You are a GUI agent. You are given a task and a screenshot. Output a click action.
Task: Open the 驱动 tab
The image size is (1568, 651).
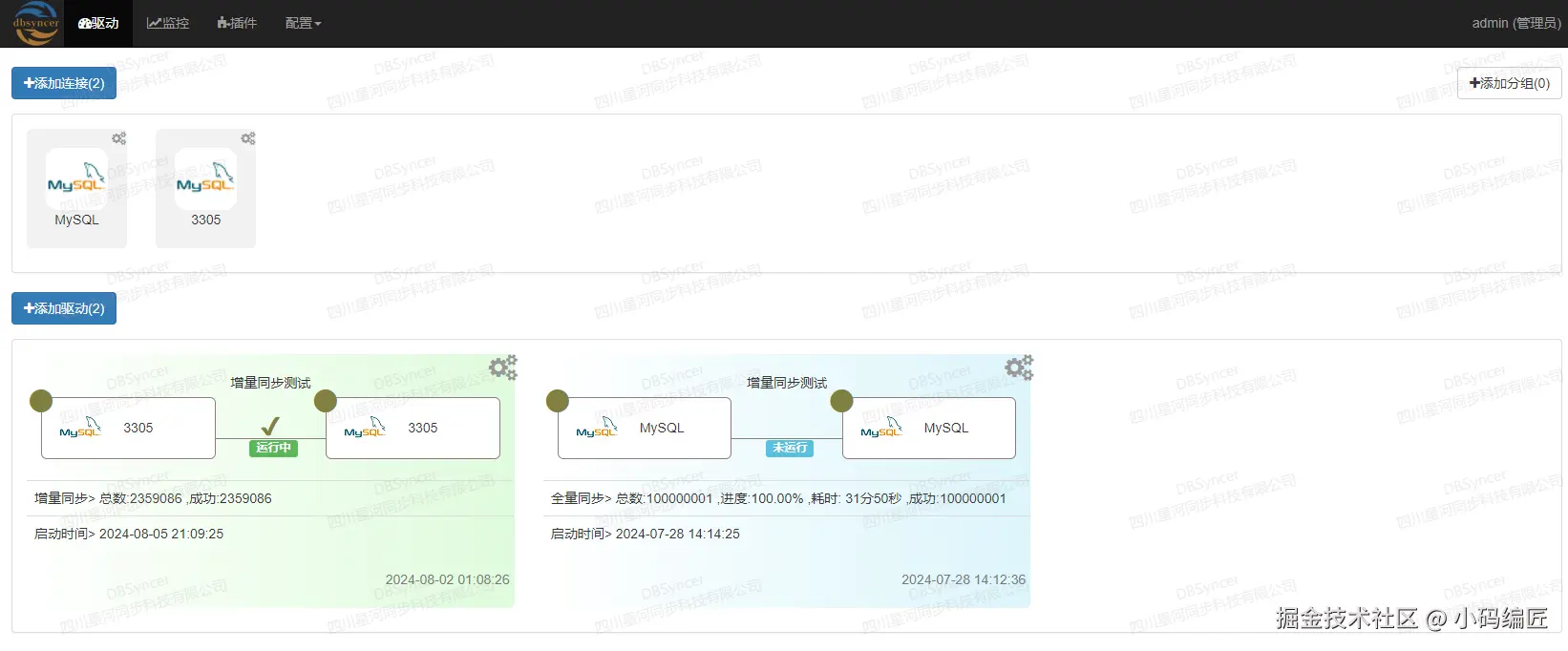(x=98, y=23)
